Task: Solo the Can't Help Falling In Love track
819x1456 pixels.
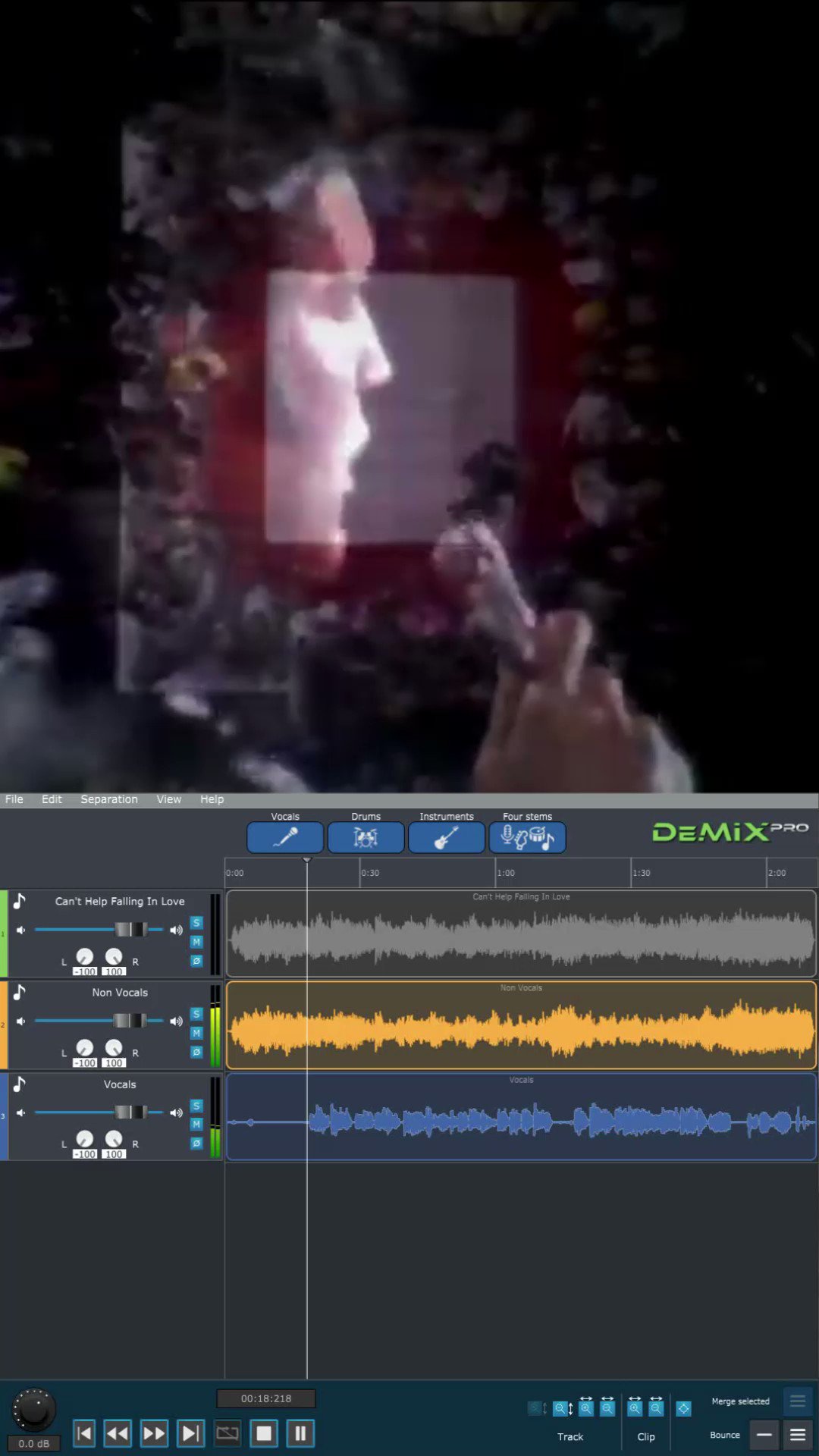Action: (196, 923)
